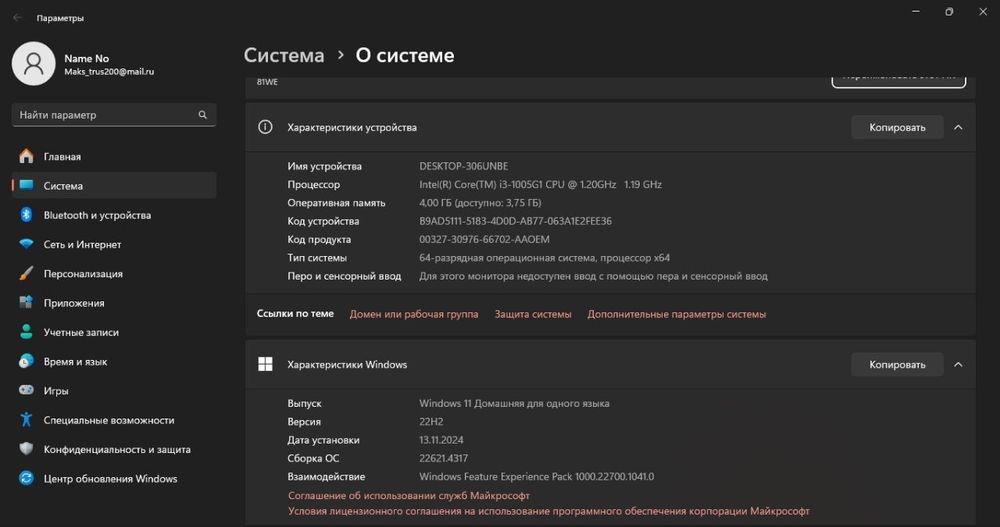
Task: Click the Учетные записи person icon
Action: point(26,332)
